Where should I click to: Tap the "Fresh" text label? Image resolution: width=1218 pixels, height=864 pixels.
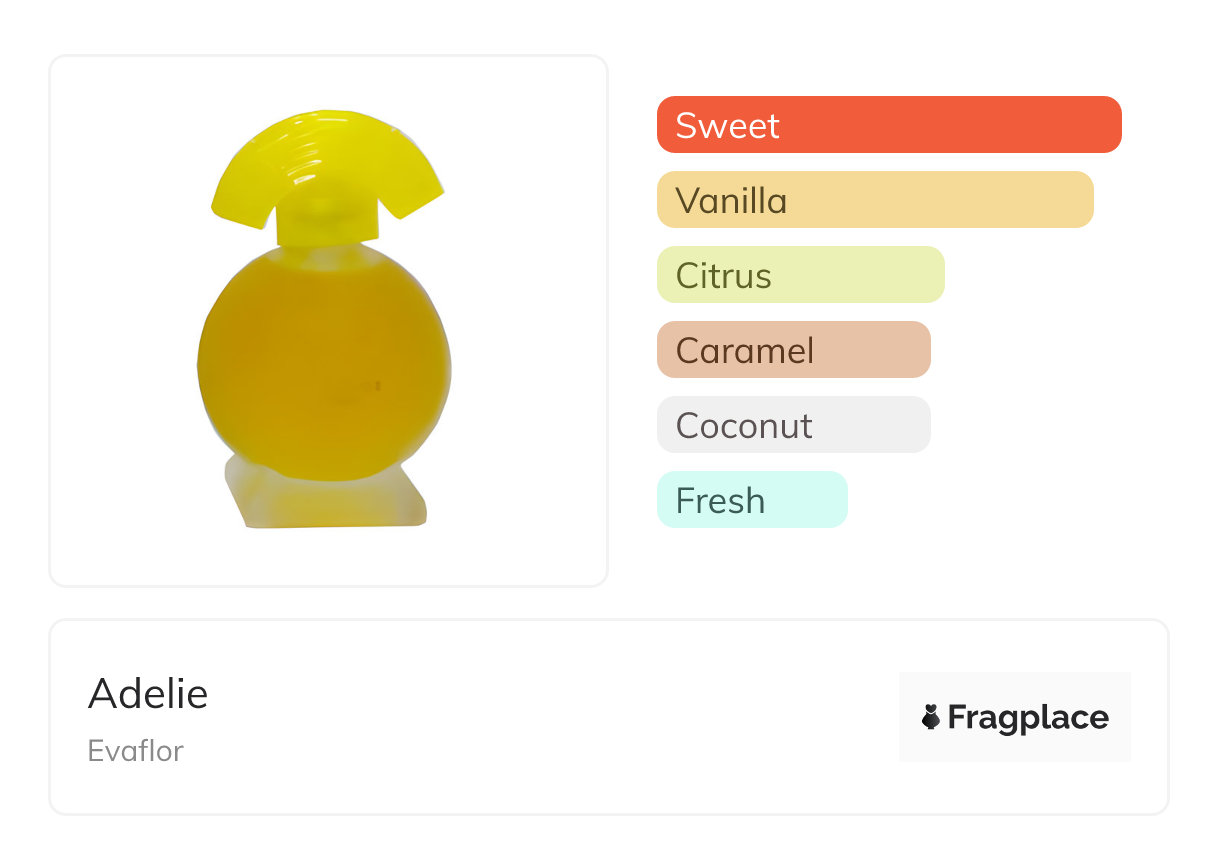pos(720,501)
